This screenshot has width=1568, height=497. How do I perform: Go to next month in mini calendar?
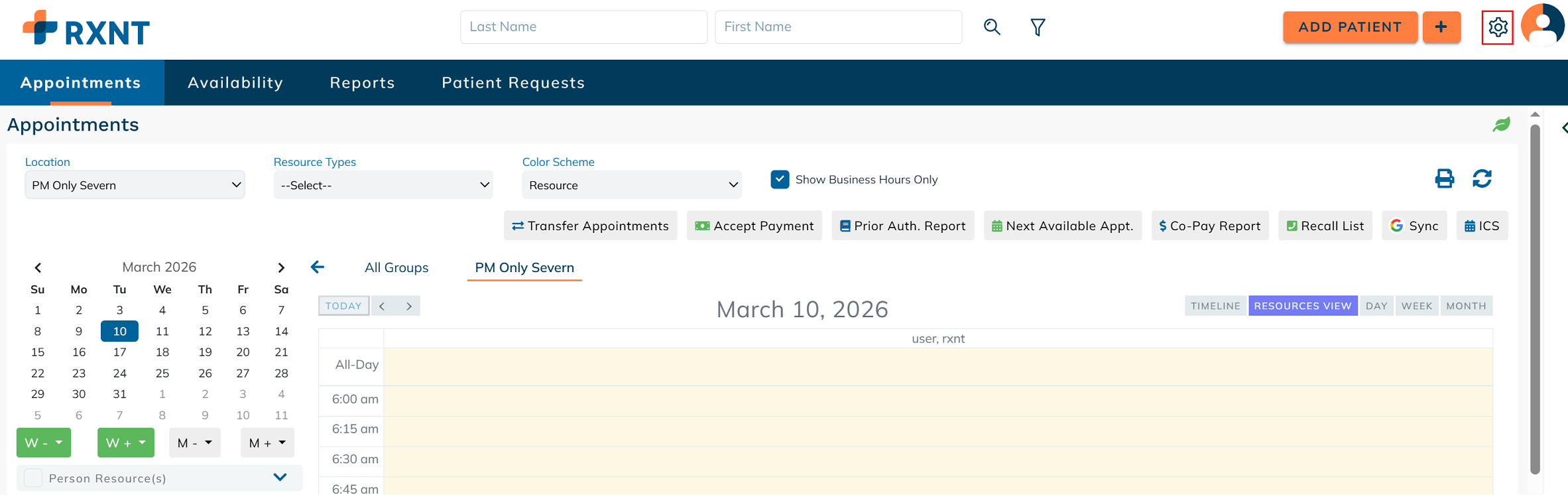click(281, 267)
